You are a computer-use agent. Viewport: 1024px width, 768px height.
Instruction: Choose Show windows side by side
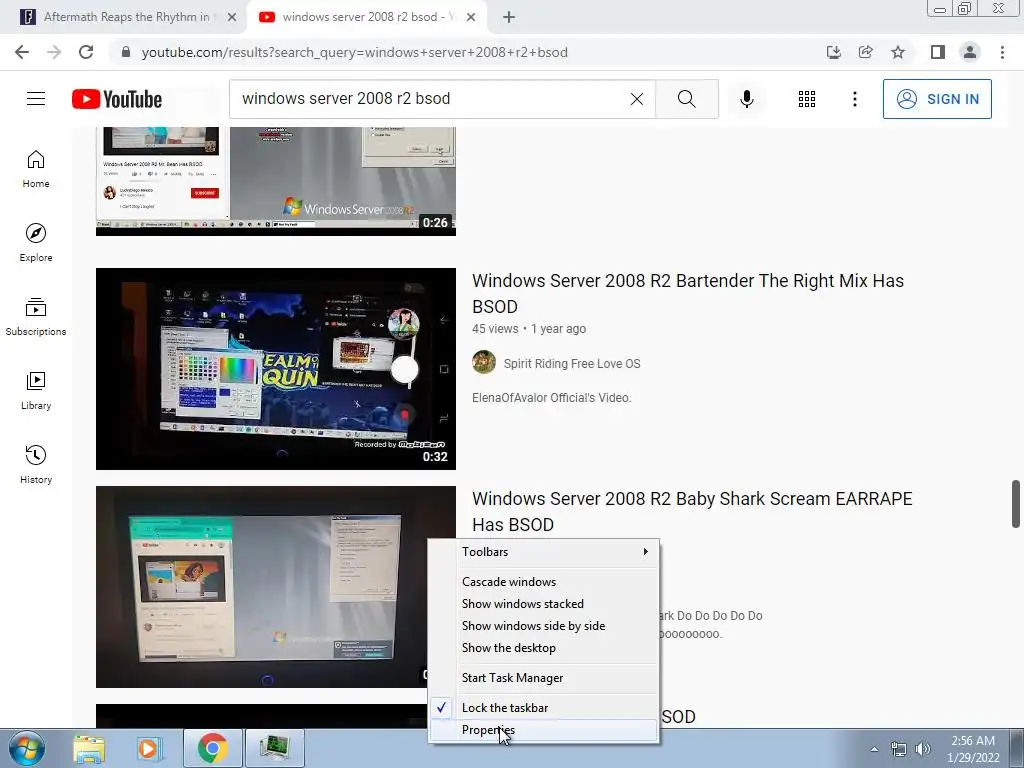[x=543, y=626]
